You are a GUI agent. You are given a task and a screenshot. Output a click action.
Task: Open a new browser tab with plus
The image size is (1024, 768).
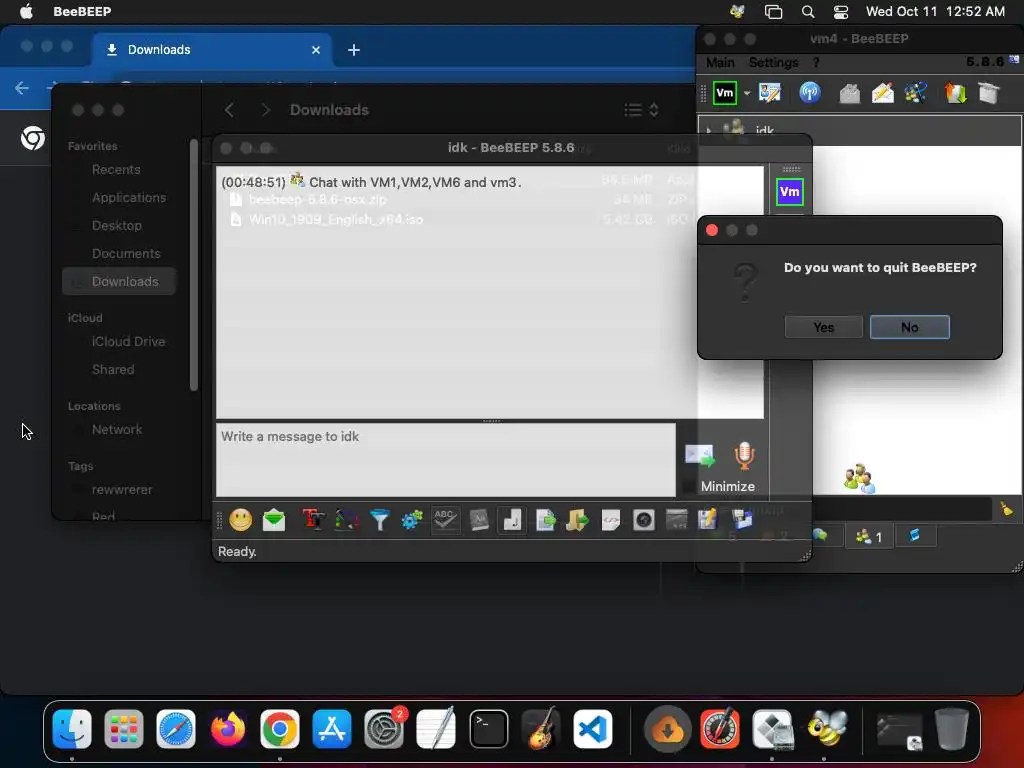coord(354,50)
